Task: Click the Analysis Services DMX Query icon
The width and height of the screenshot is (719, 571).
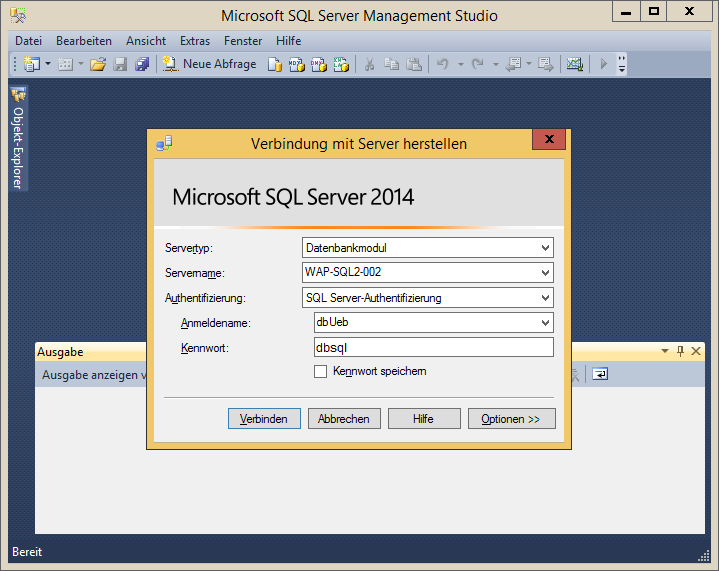Action: point(319,64)
